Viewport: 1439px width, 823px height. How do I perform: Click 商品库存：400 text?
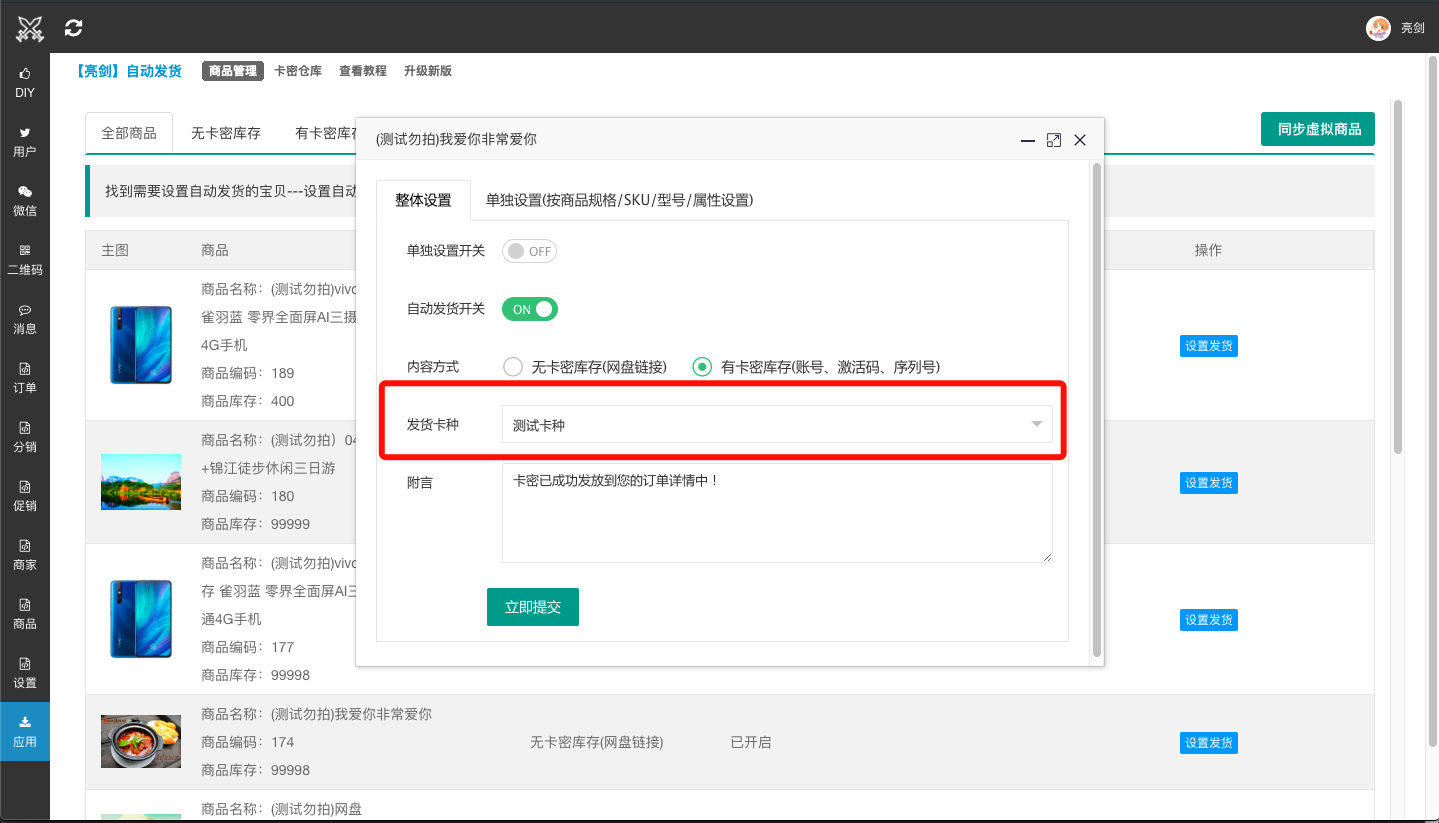[x=248, y=401]
